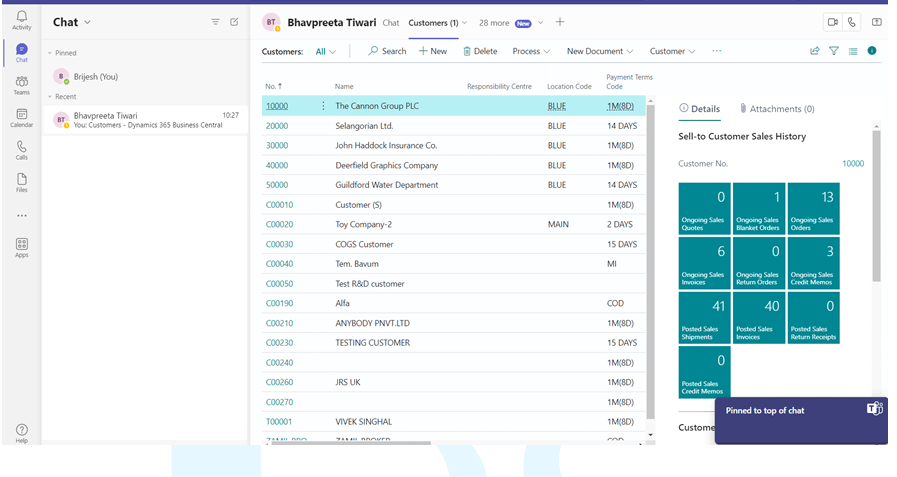897x477 pixels.
Task: Show more toolbar options ellipsis
Action: click(x=717, y=51)
